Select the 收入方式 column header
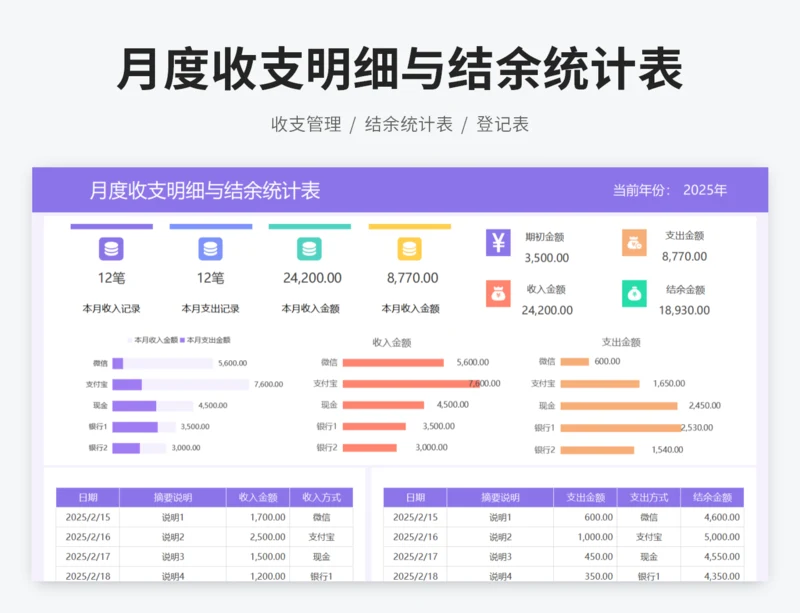 tap(321, 498)
